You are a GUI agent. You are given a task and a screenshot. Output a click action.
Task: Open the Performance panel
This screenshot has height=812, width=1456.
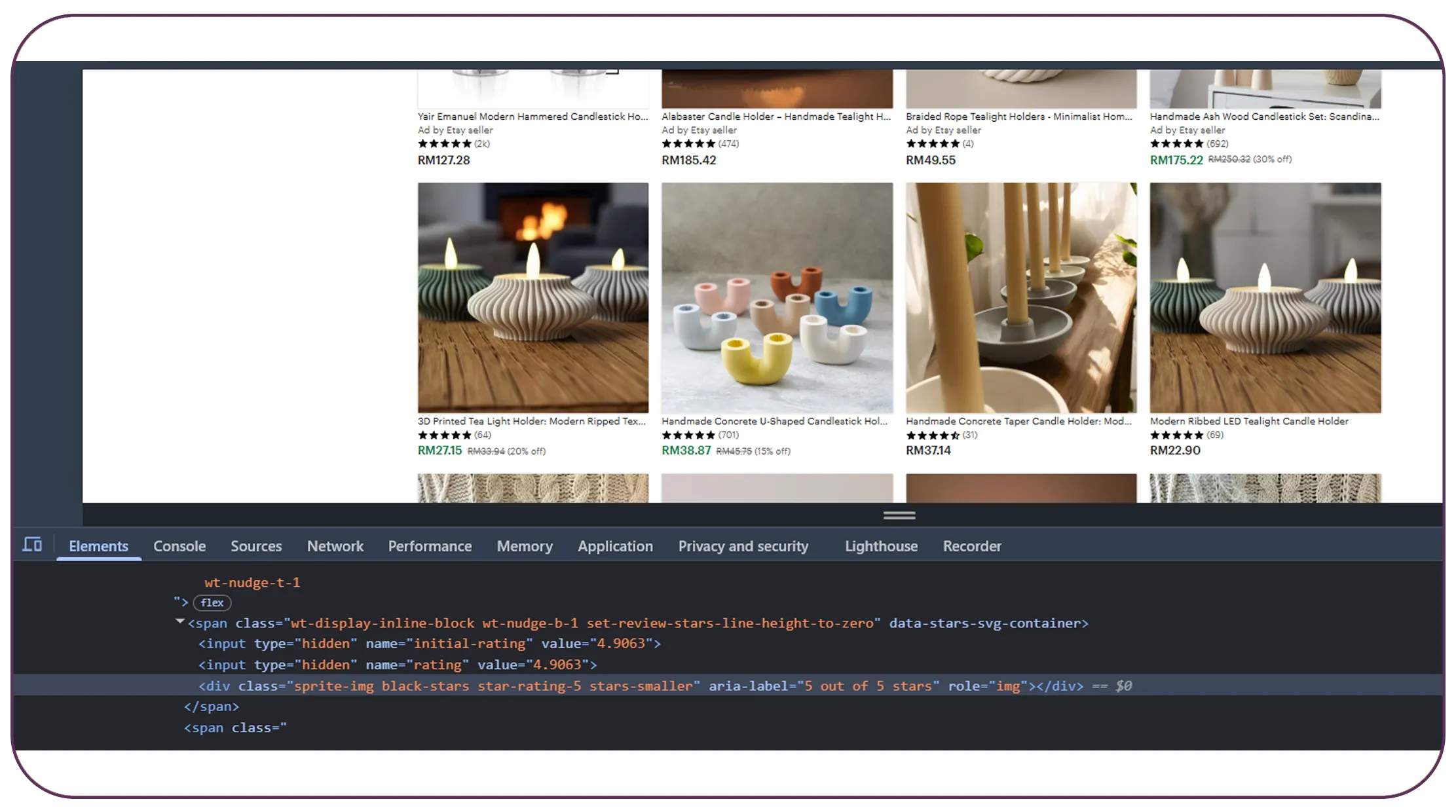430,545
